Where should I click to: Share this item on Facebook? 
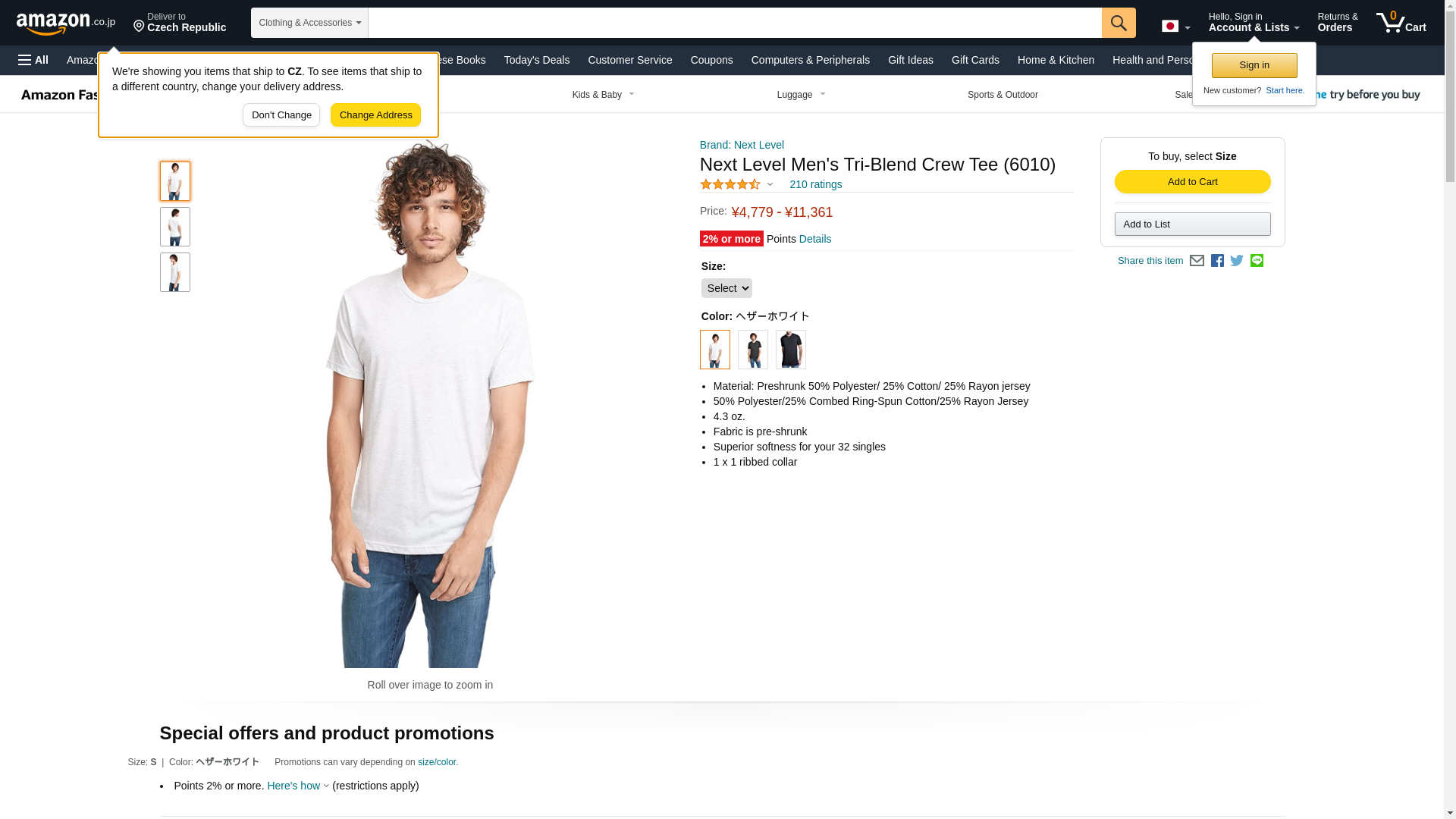tap(1217, 261)
